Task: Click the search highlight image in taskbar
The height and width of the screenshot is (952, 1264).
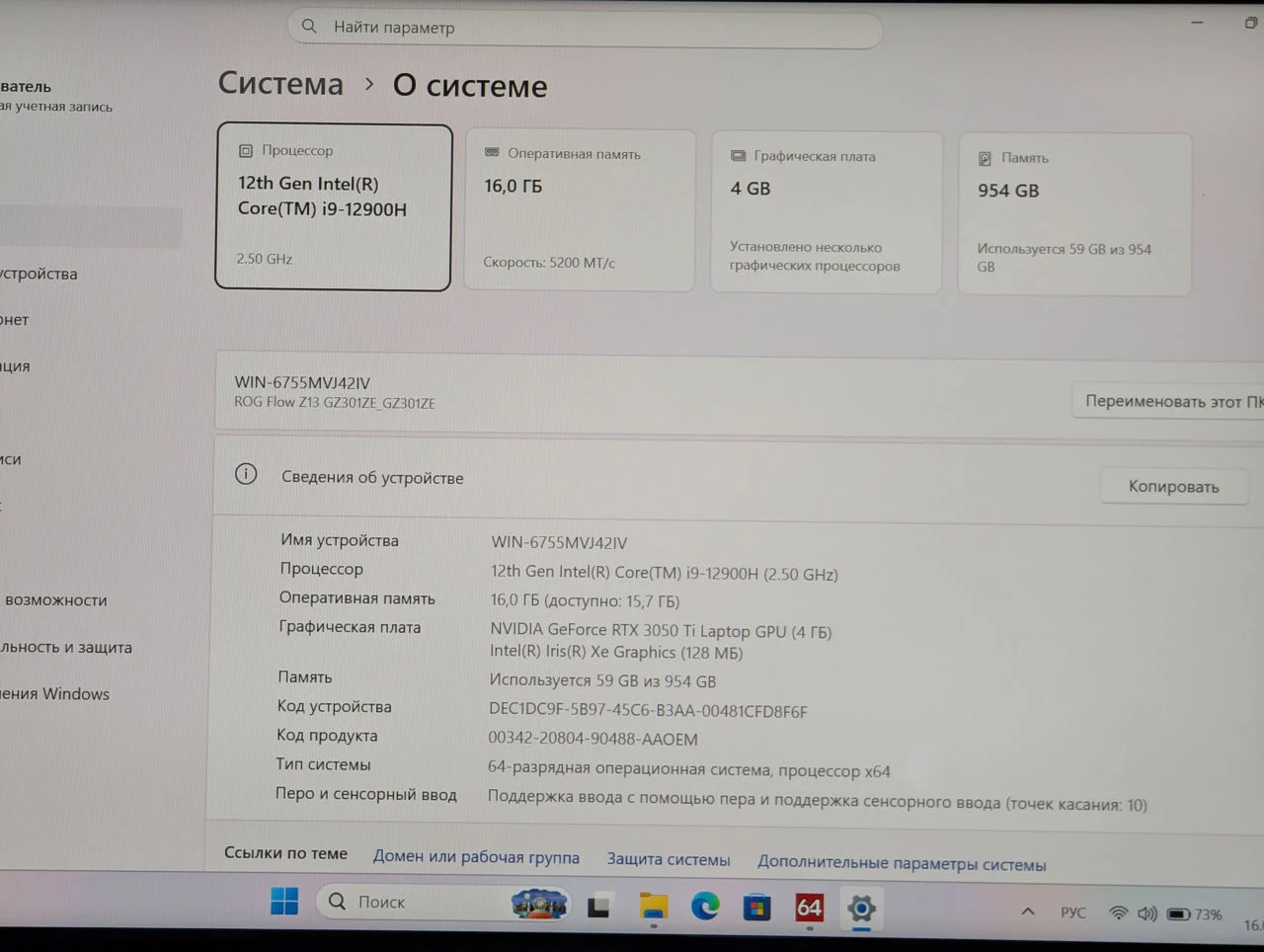Action: point(539,902)
